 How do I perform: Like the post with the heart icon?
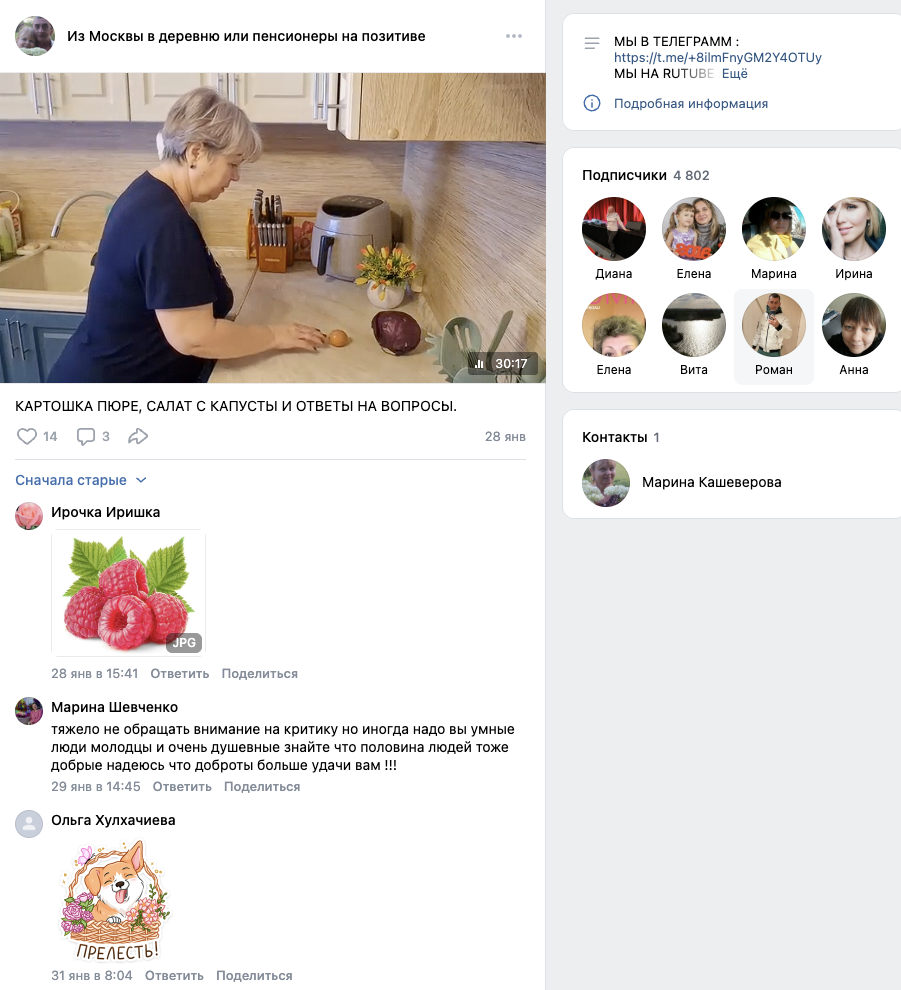(27, 436)
